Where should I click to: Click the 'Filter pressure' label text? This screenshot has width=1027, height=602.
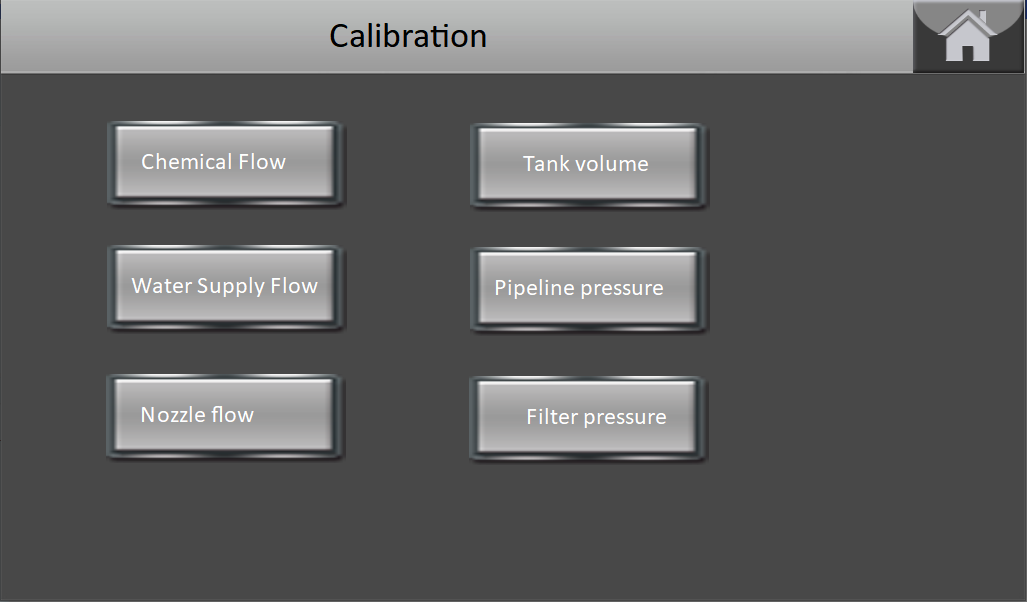click(x=597, y=417)
